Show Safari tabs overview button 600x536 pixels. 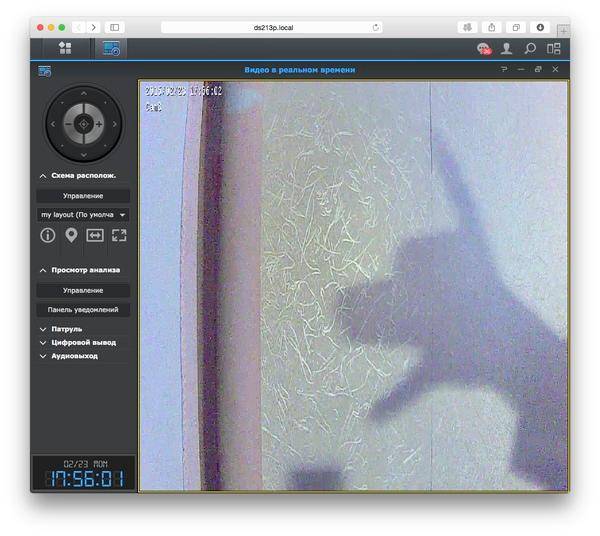(516, 28)
